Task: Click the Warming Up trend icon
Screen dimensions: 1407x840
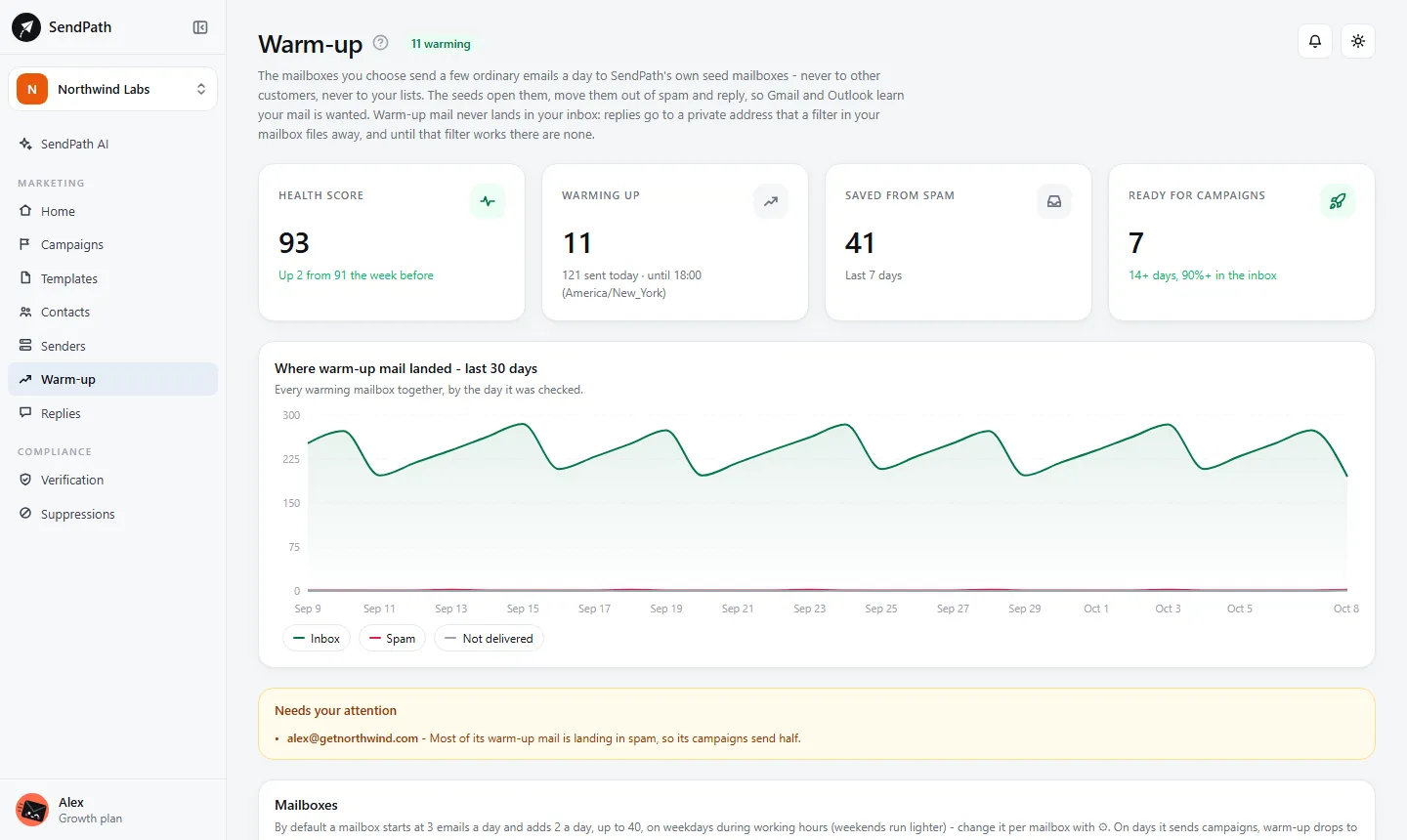Action: 771,201
